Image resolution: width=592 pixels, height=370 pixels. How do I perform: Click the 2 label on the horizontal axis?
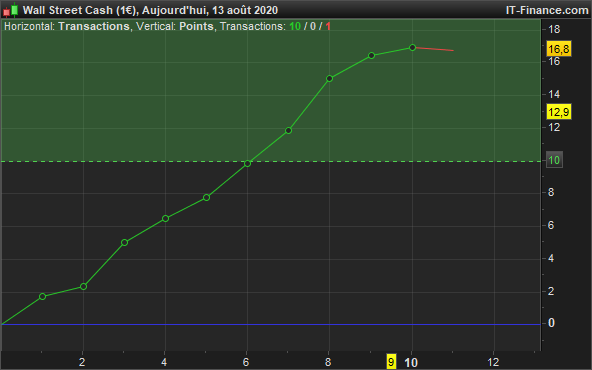click(x=82, y=362)
